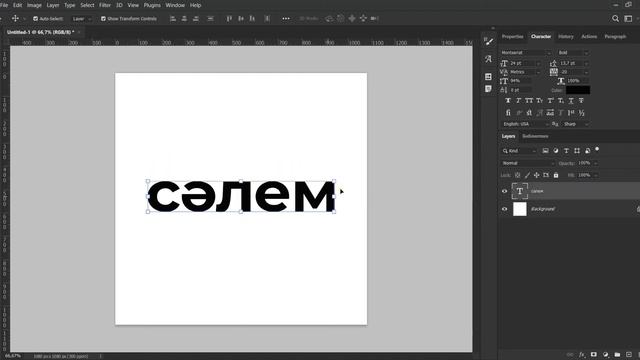Click the ordinals 1st icon
The height and width of the screenshot is (360, 640).
point(571,113)
